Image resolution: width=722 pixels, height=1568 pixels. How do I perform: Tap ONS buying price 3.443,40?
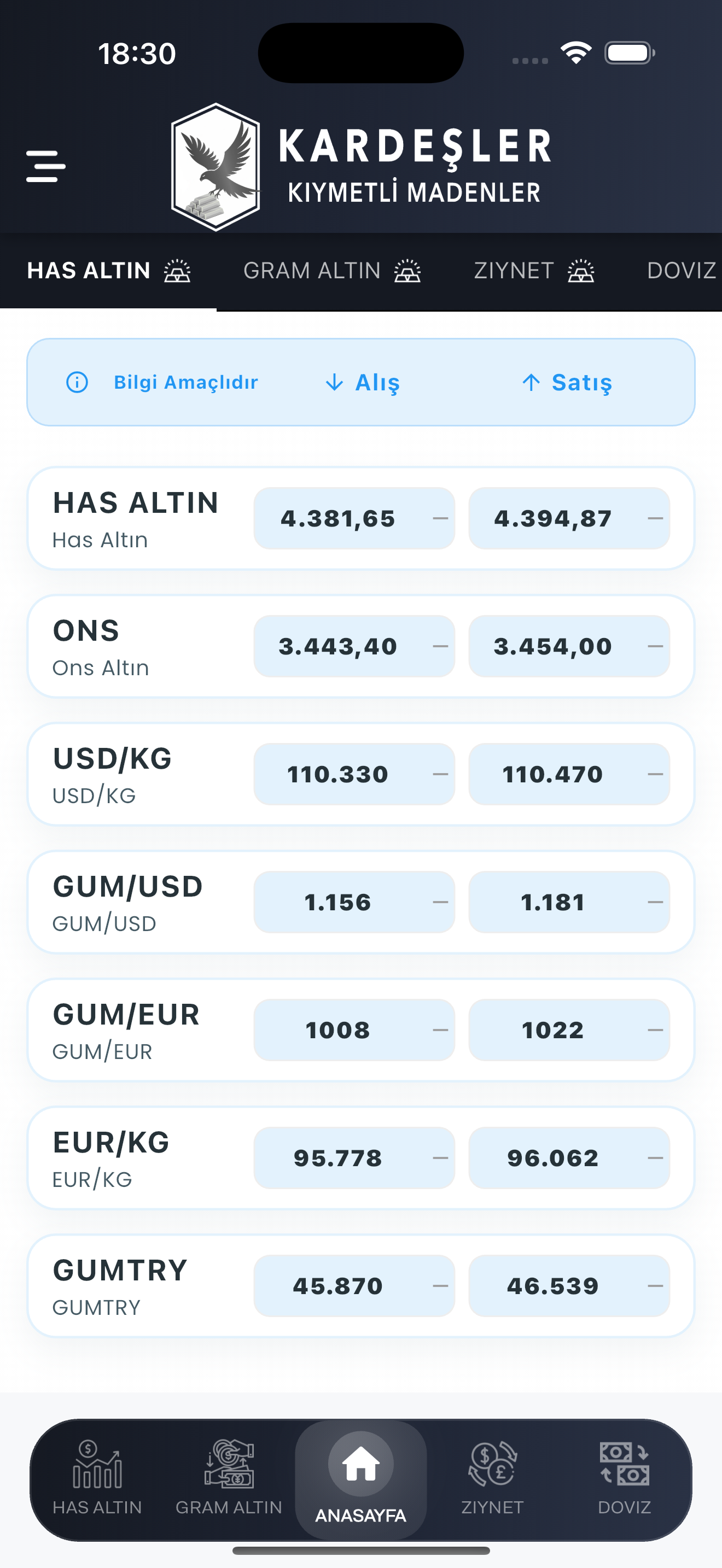click(x=354, y=646)
